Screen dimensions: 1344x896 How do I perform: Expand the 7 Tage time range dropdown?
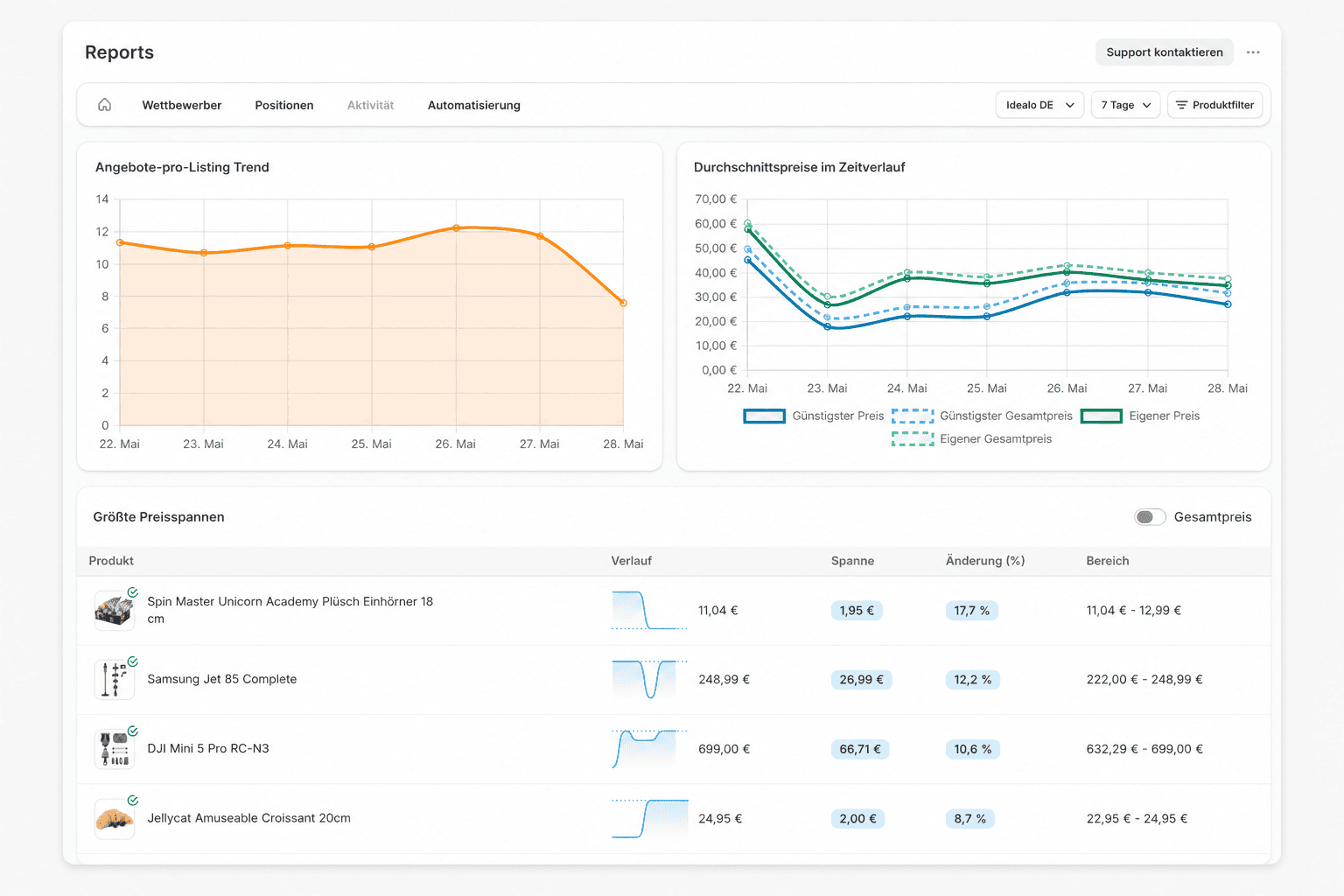click(1126, 105)
